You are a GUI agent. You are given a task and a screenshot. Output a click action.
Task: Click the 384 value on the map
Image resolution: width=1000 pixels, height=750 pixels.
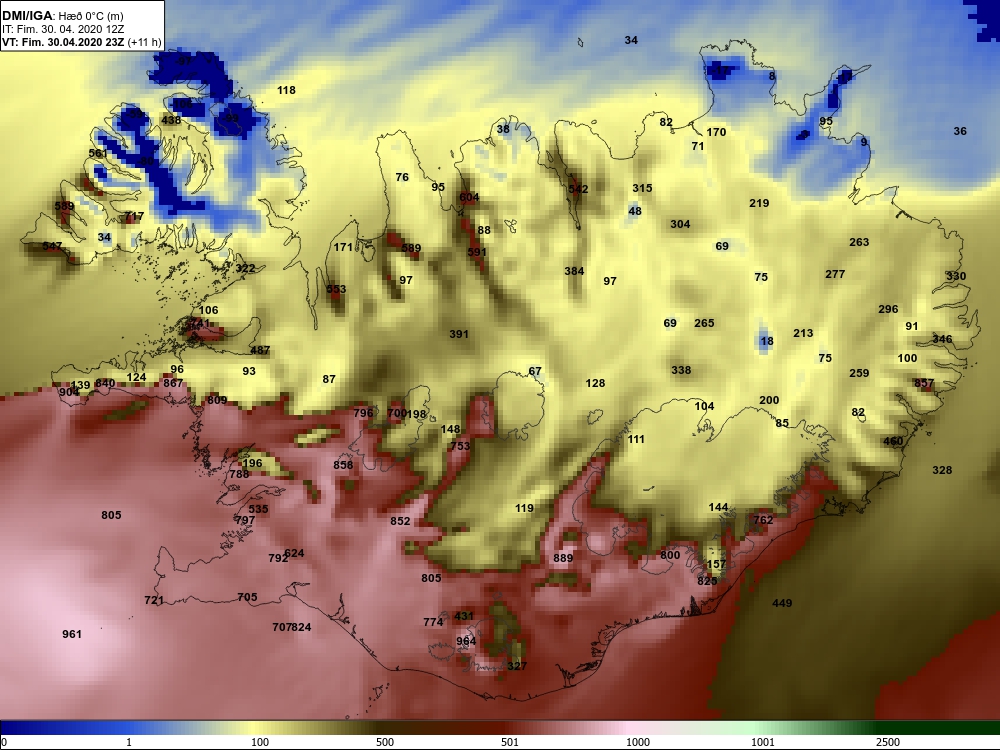[x=574, y=271]
